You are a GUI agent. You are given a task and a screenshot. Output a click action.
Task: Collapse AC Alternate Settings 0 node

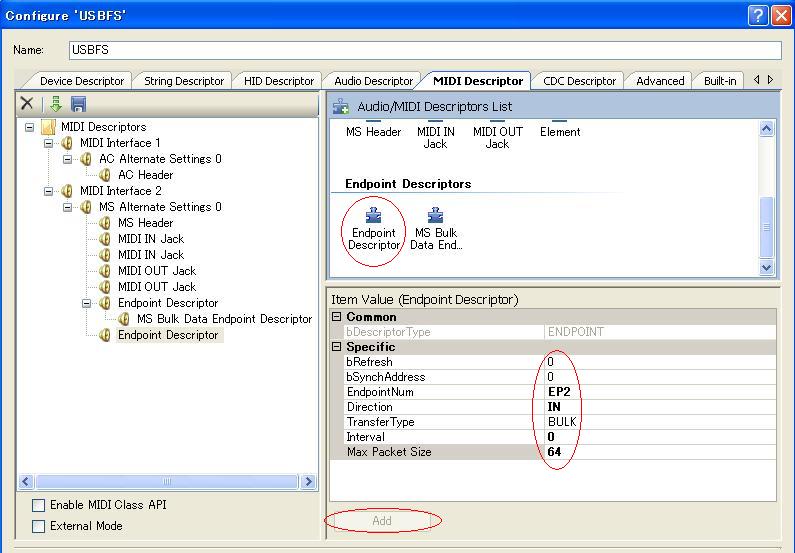point(67,159)
